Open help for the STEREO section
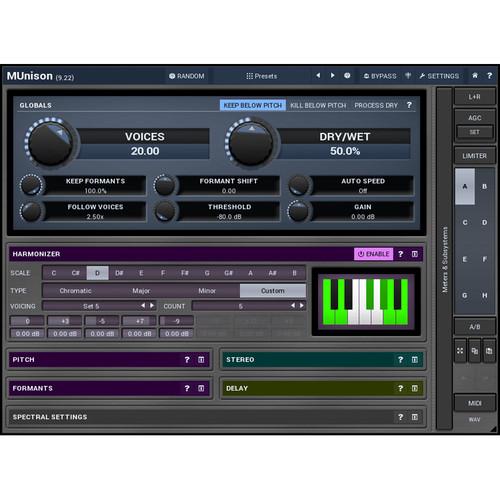 click(x=401, y=360)
